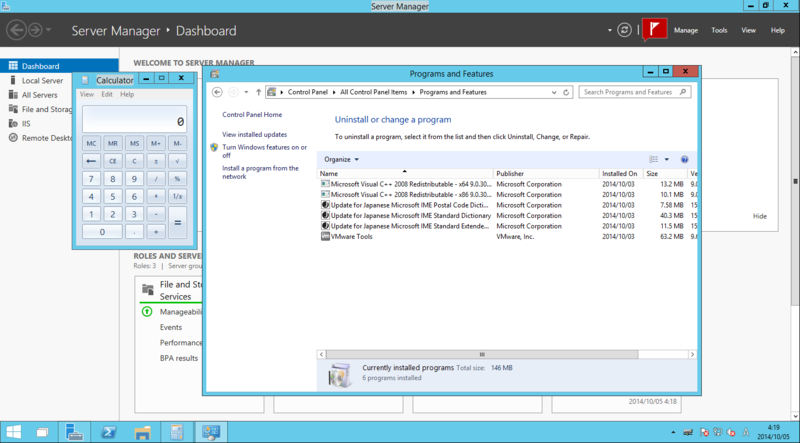Open the Help menu in Server Manager

click(x=778, y=30)
